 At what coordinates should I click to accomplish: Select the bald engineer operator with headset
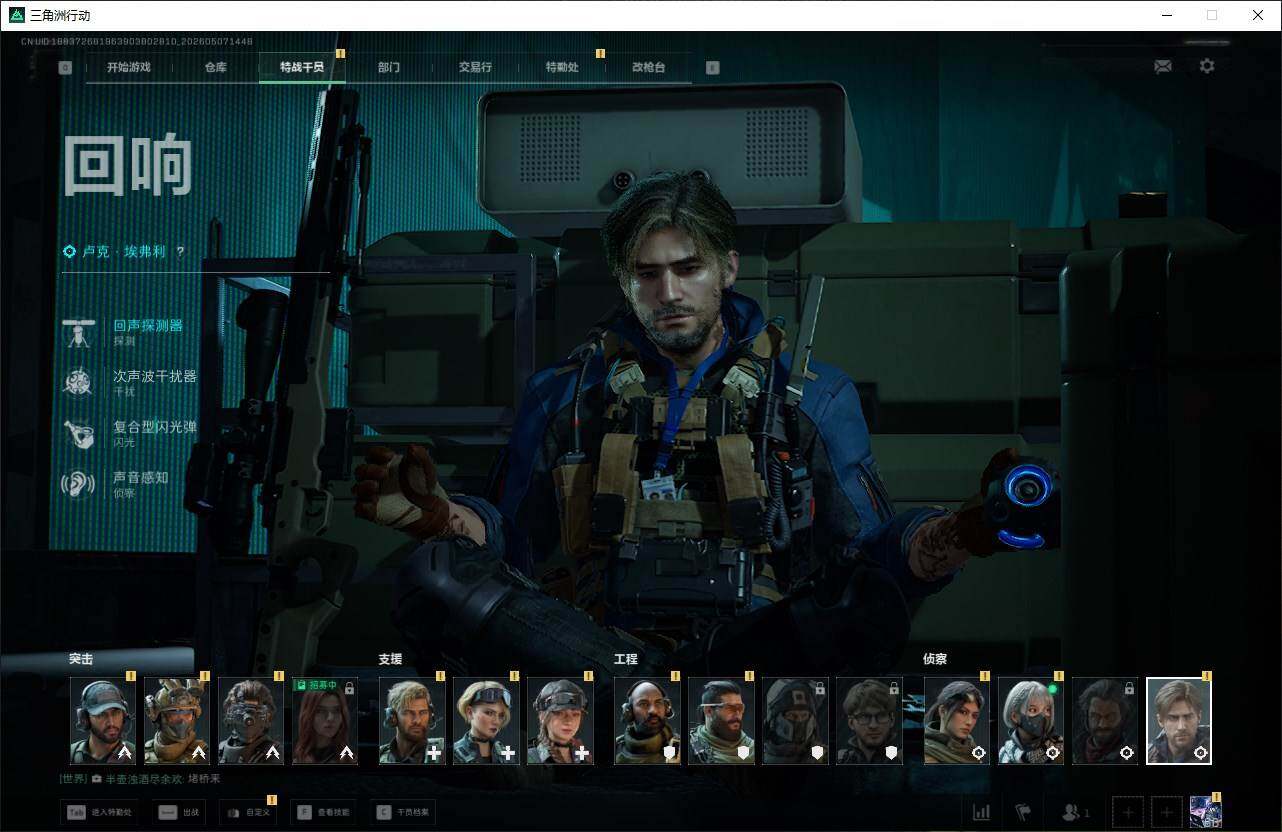point(647,721)
